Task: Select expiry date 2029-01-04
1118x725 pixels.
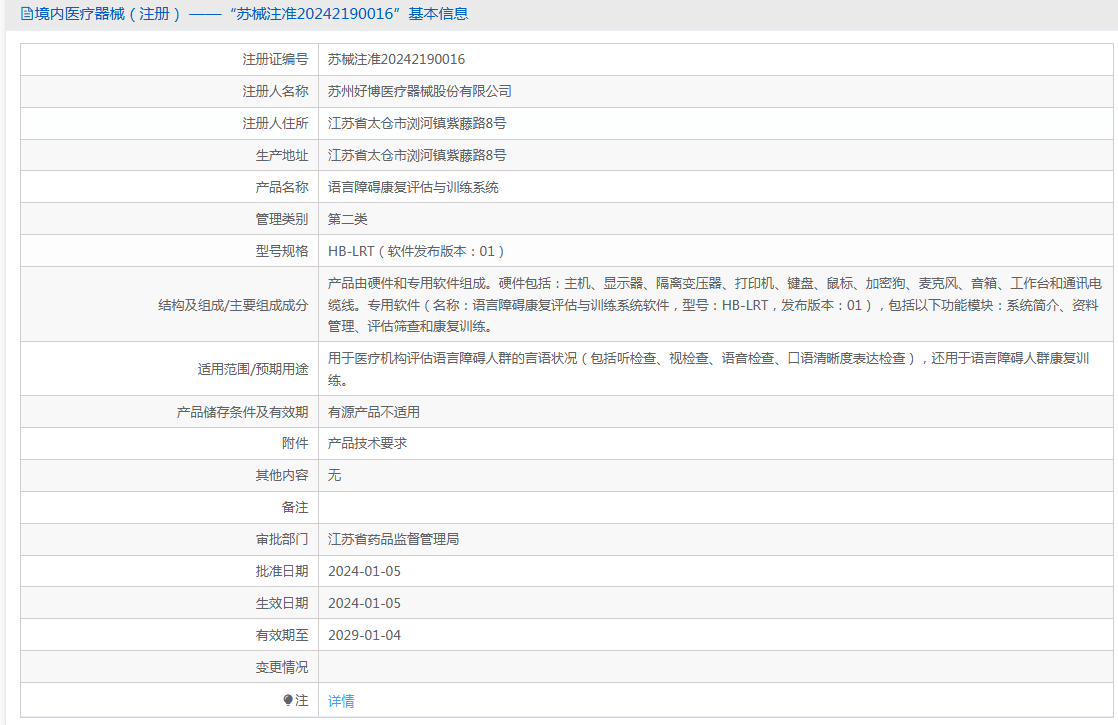Action: coord(364,635)
